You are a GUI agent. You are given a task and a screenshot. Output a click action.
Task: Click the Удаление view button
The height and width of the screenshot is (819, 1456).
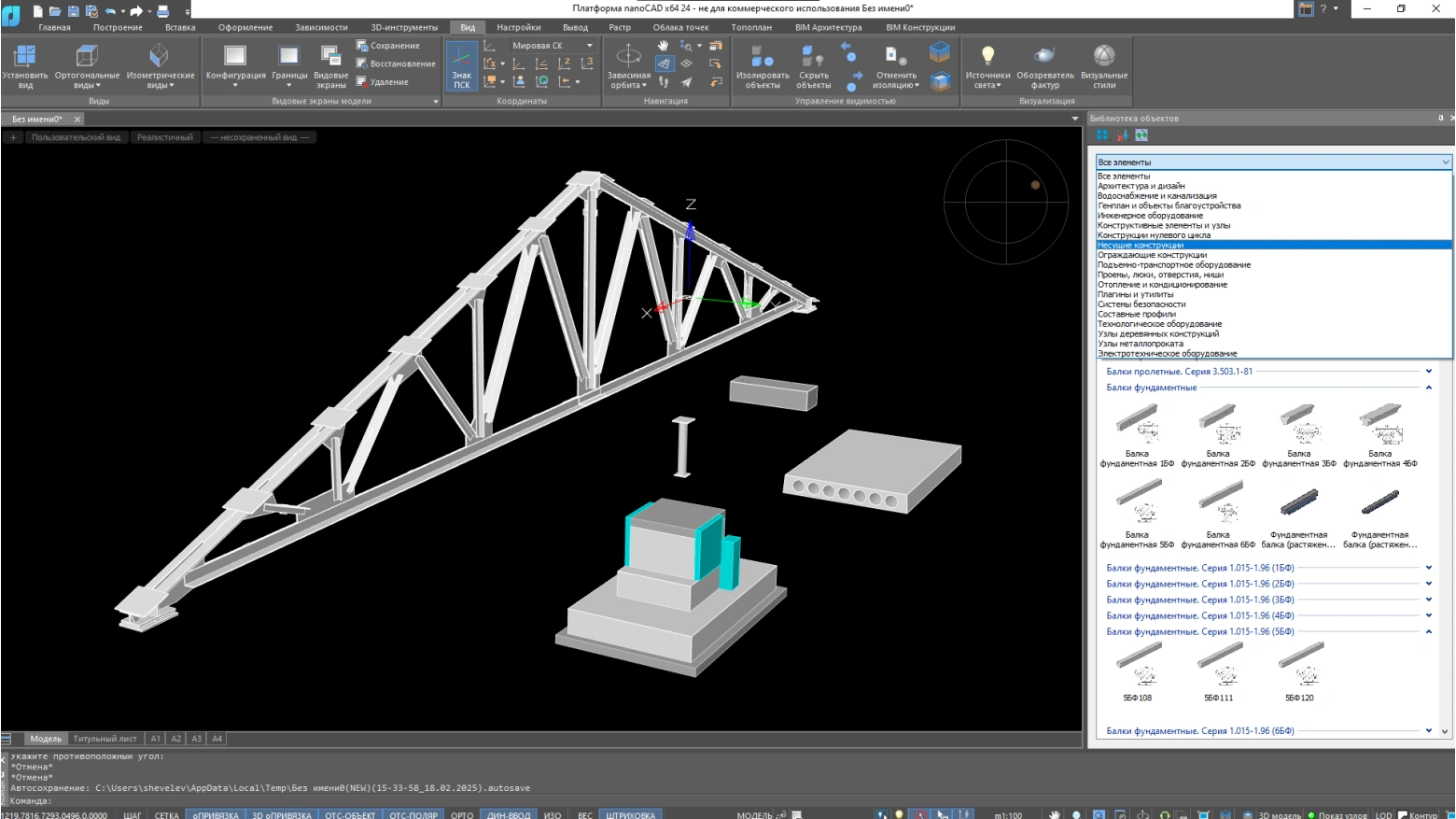click(x=388, y=82)
